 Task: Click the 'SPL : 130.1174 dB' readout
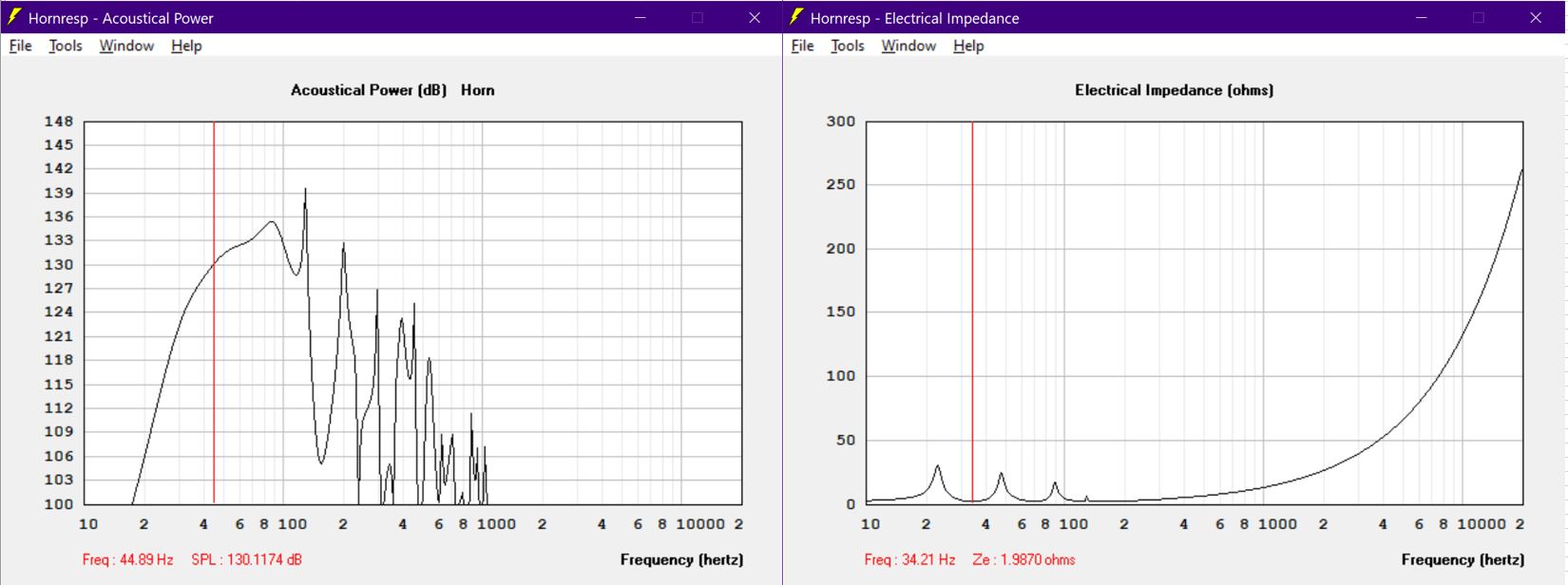tap(246, 559)
